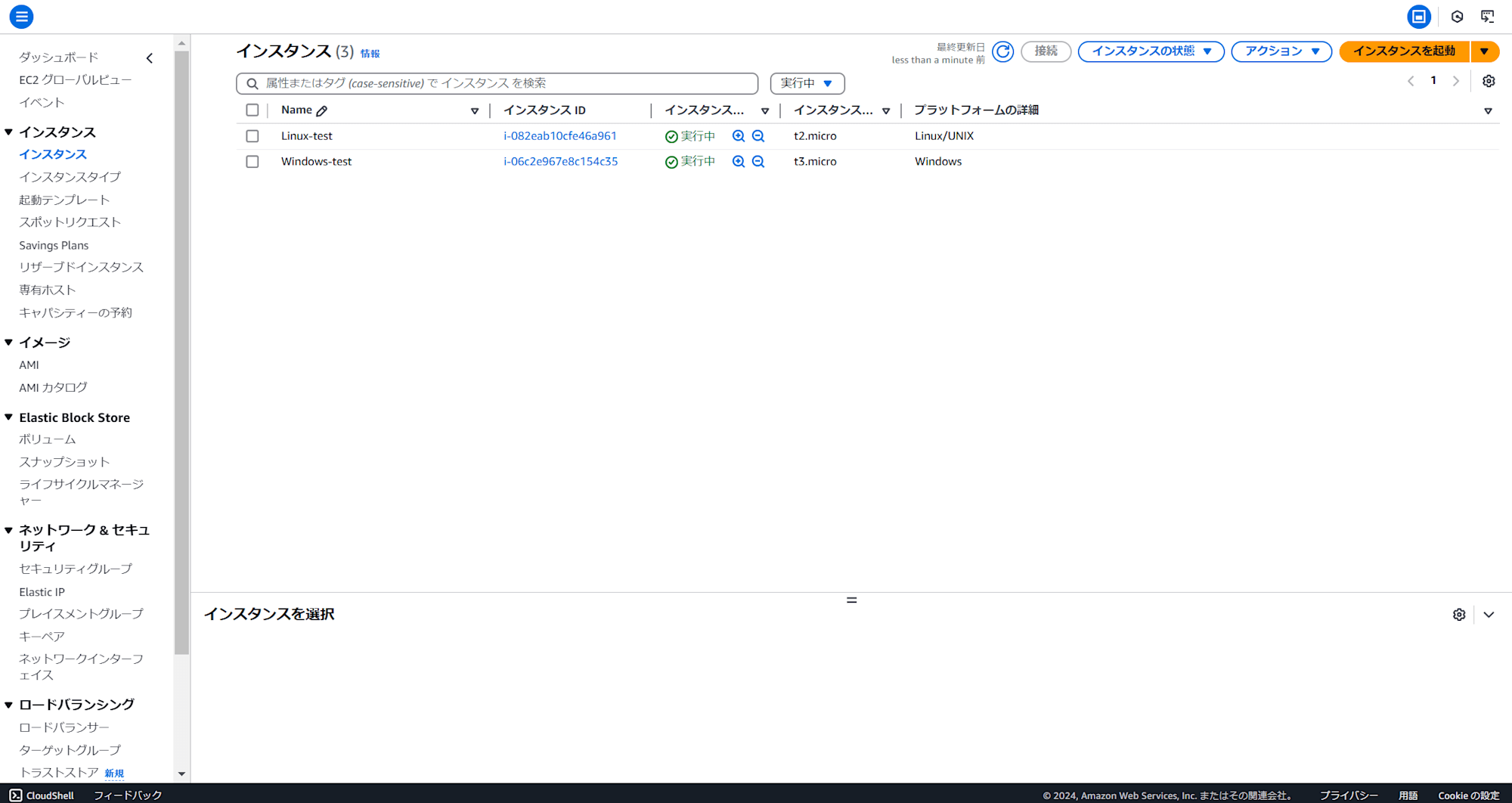The width and height of the screenshot is (1512, 803).
Task: Open イベント in sidebar
Action: [x=42, y=103]
